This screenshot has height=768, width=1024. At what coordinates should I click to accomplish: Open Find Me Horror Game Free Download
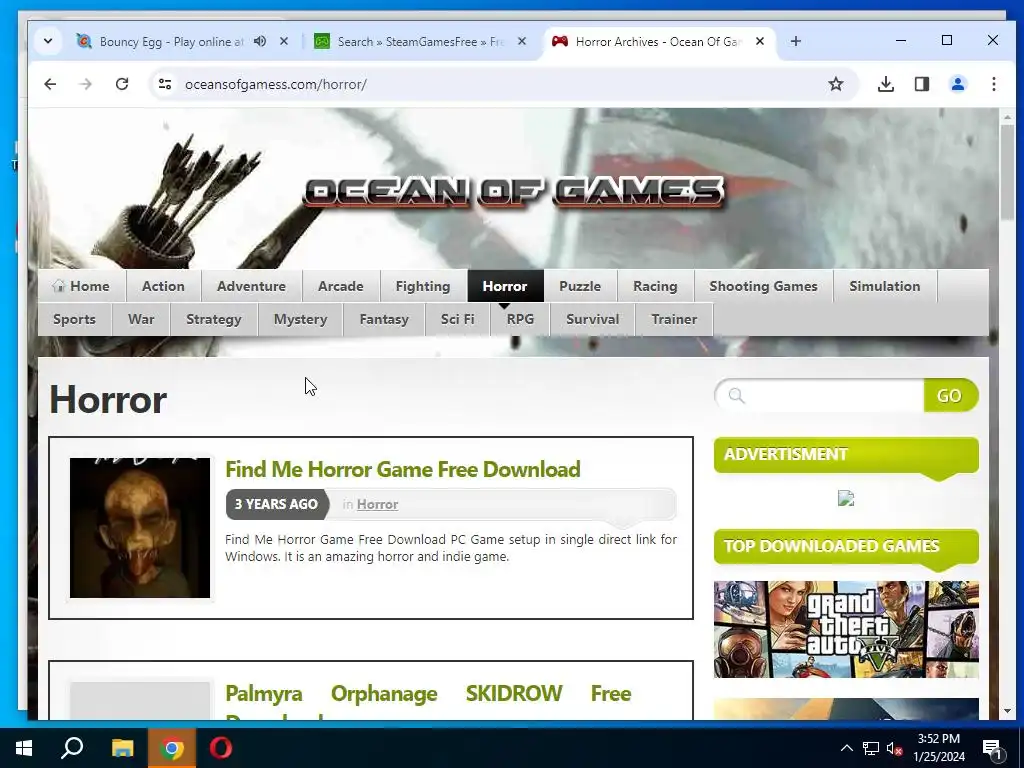click(403, 469)
